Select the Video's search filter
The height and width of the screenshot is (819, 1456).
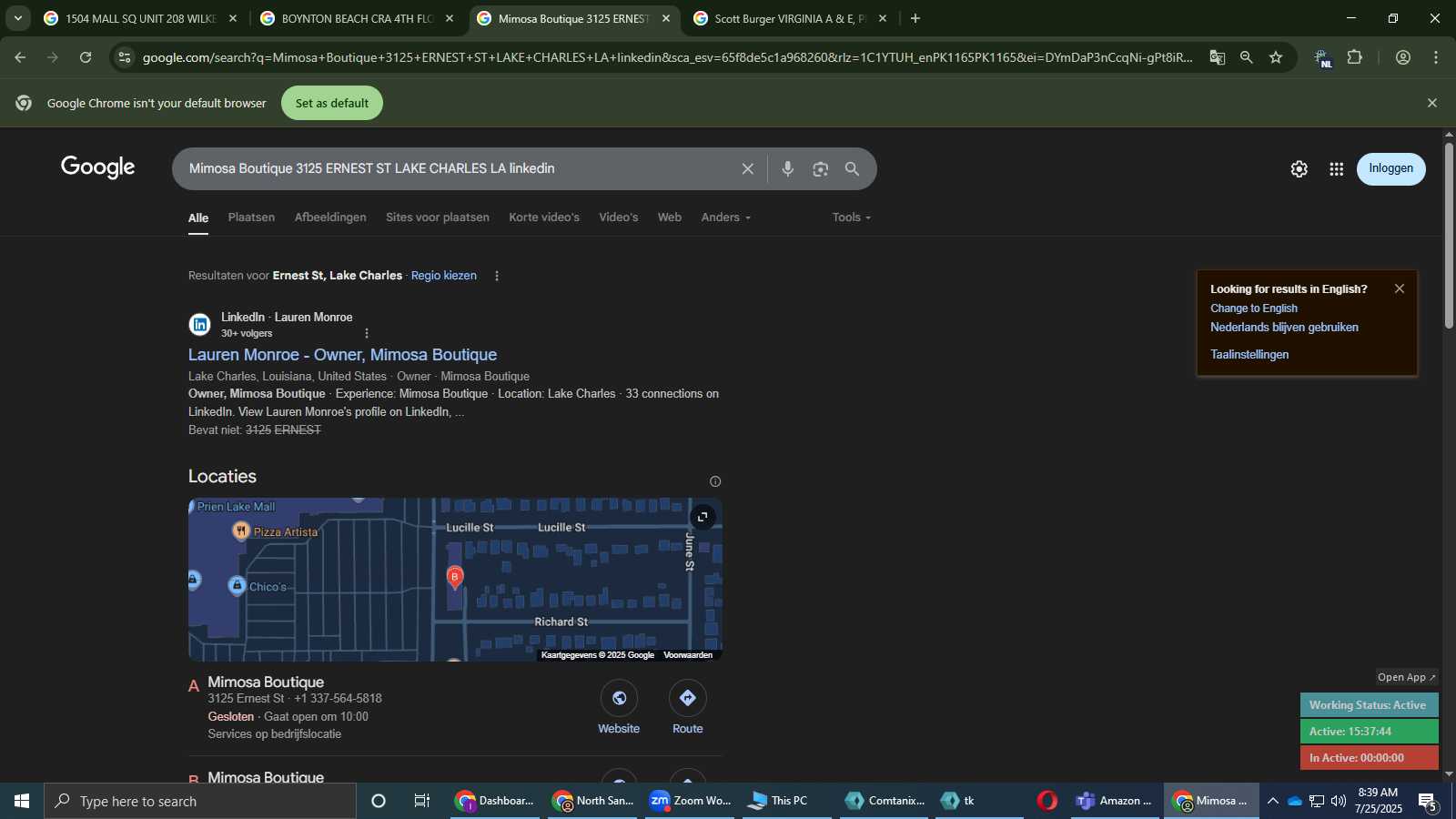pyautogui.click(x=619, y=217)
